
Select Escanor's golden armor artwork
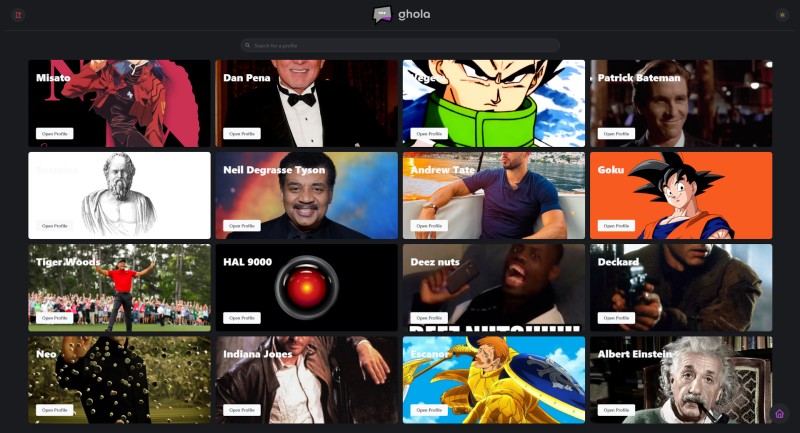494,380
